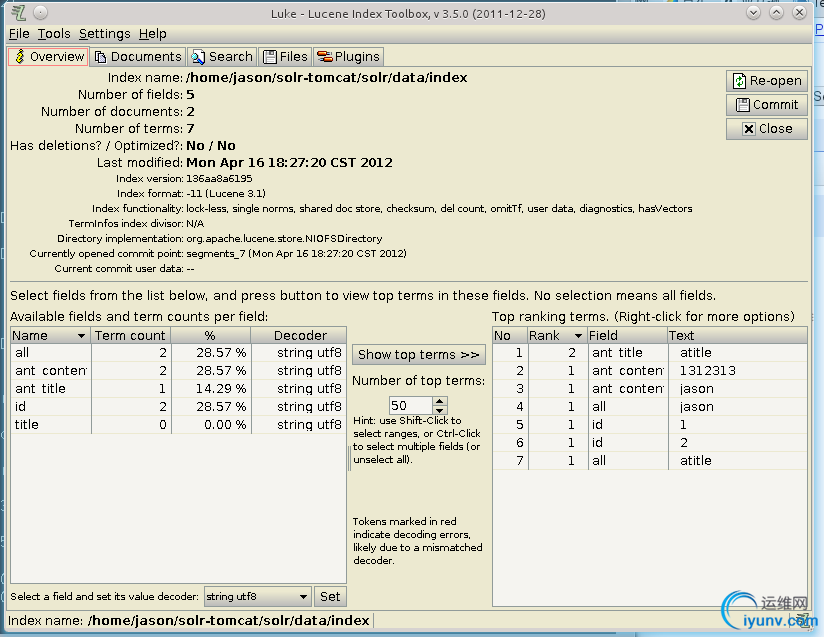Click the Field column header in top terms

[x=627, y=335]
